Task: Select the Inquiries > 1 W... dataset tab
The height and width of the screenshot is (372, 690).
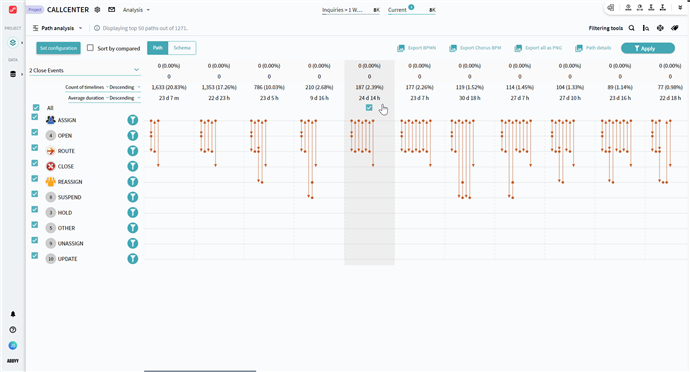Action: pos(351,10)
